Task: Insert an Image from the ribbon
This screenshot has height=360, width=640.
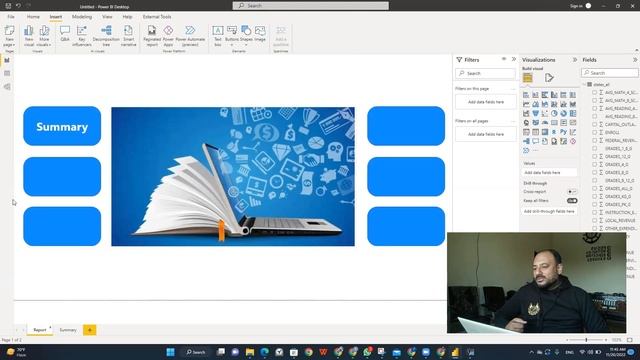Action: 260,34
